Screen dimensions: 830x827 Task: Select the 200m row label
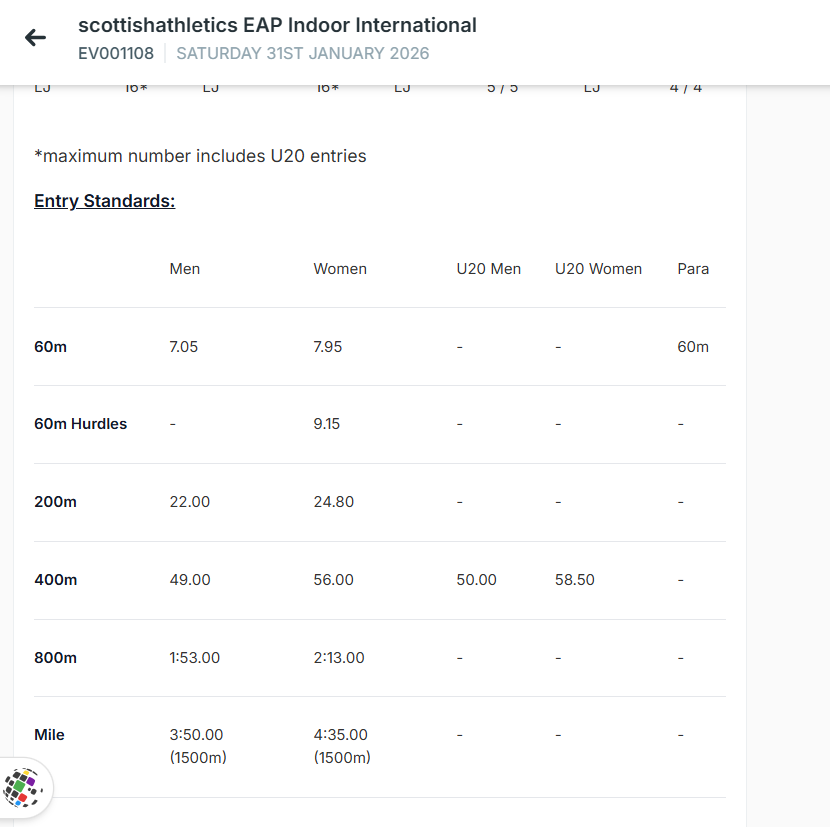pyautogui.click(x=55, y=502)
